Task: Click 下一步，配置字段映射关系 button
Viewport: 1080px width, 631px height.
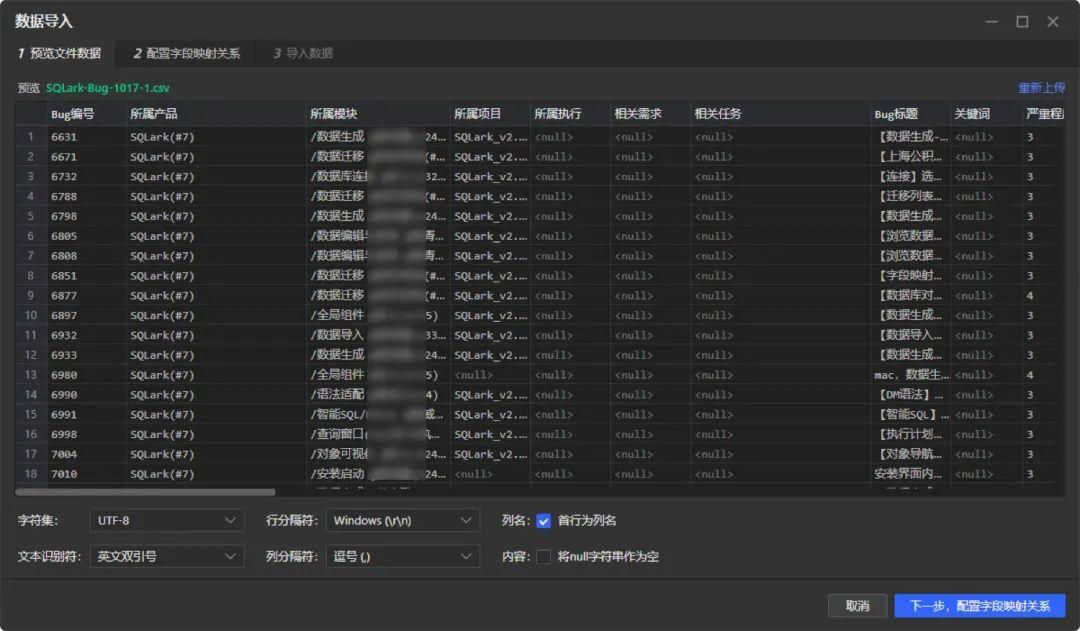Action: coord(979,606)
